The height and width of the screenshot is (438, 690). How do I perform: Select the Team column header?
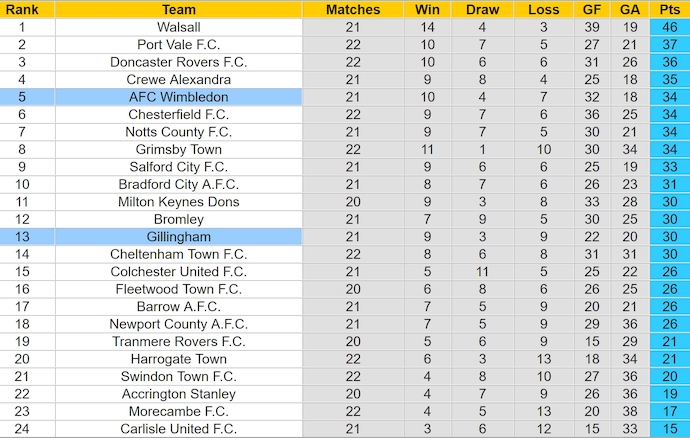[x=179, y=9]
